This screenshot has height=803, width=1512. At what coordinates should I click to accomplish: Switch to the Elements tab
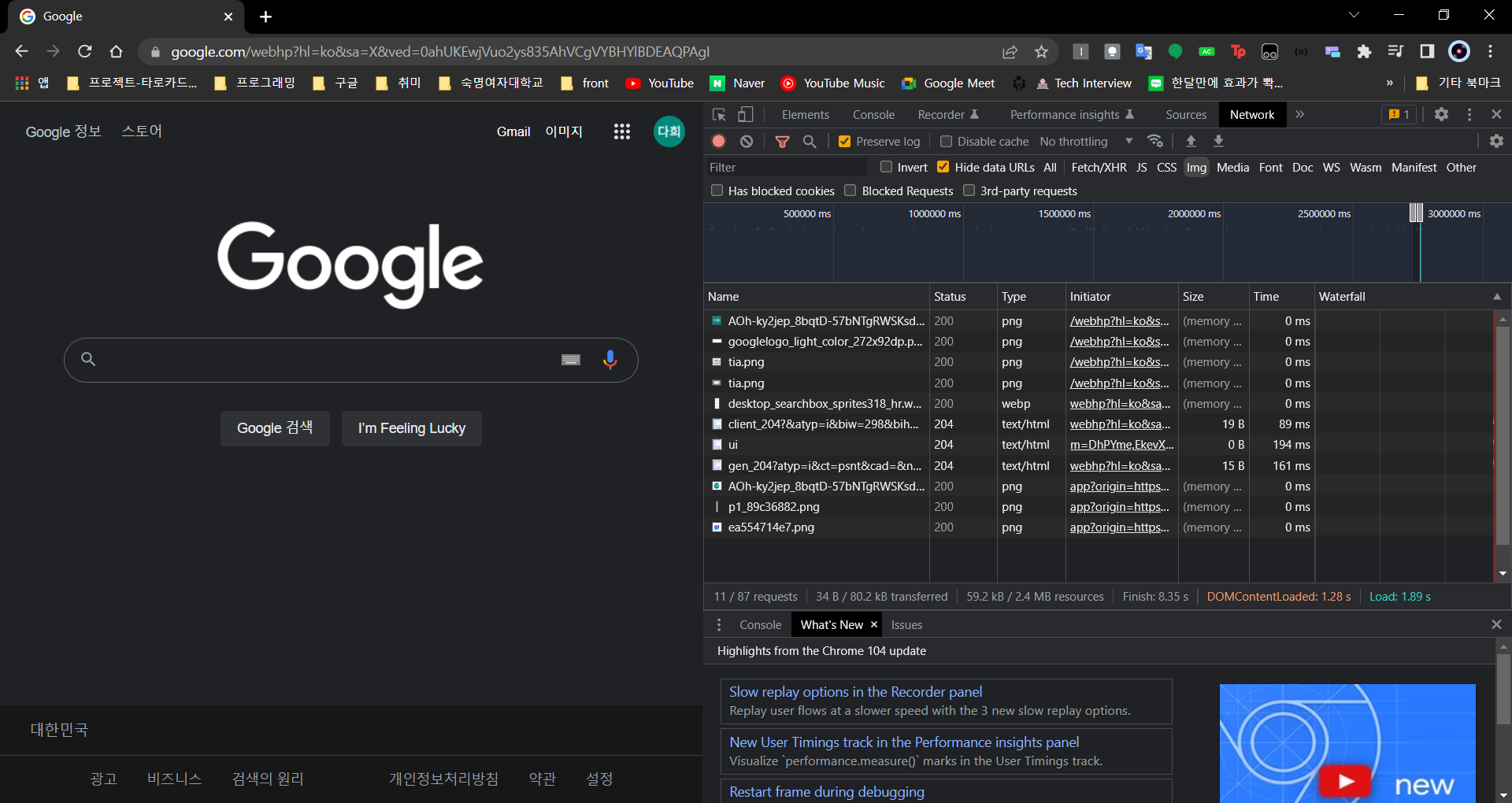[x=805, y=115]
